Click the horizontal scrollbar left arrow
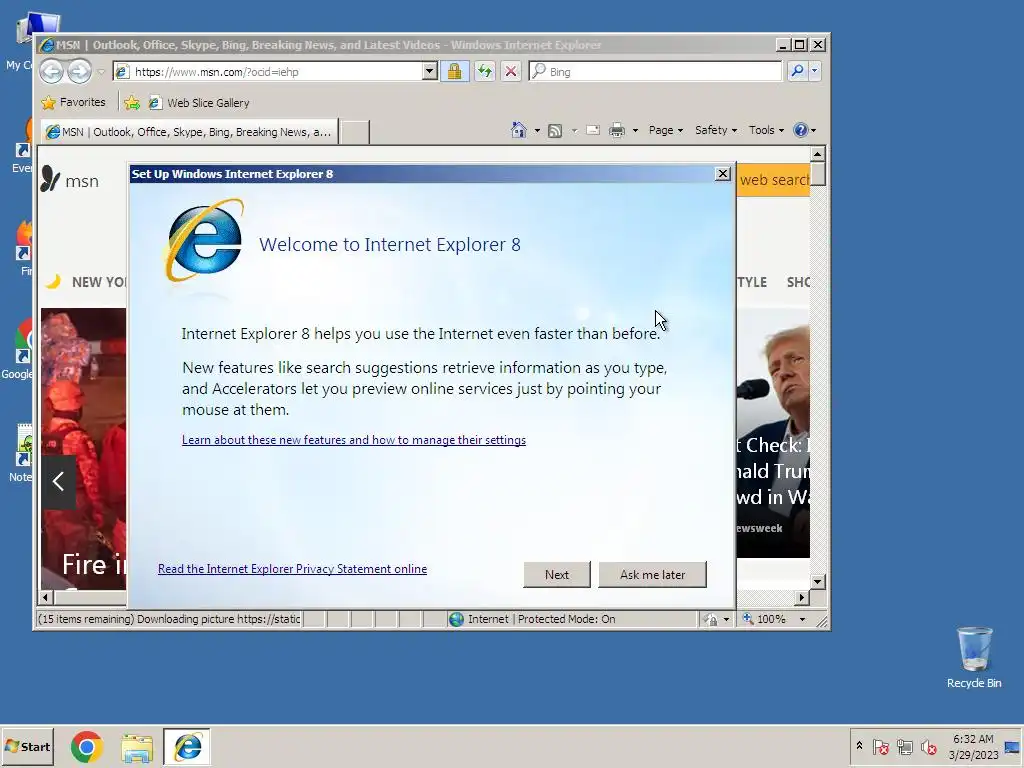1024x768 pixels. (x=45, y=597)
